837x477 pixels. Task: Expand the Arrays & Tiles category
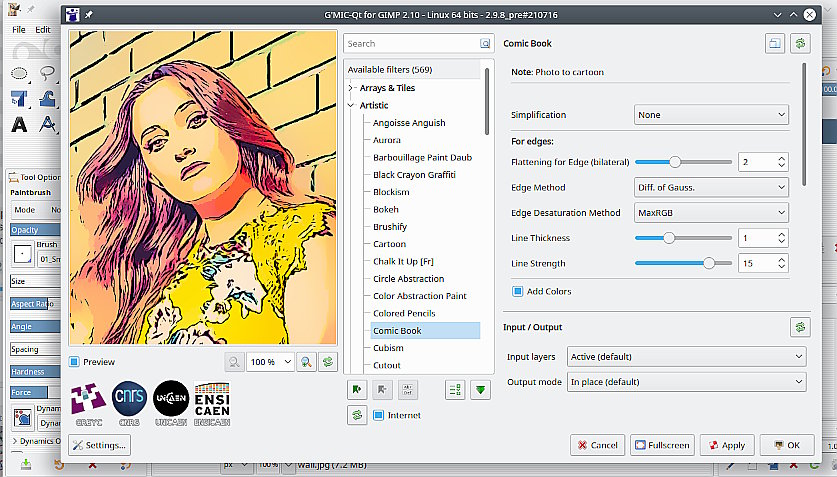(x=352, y=88)
